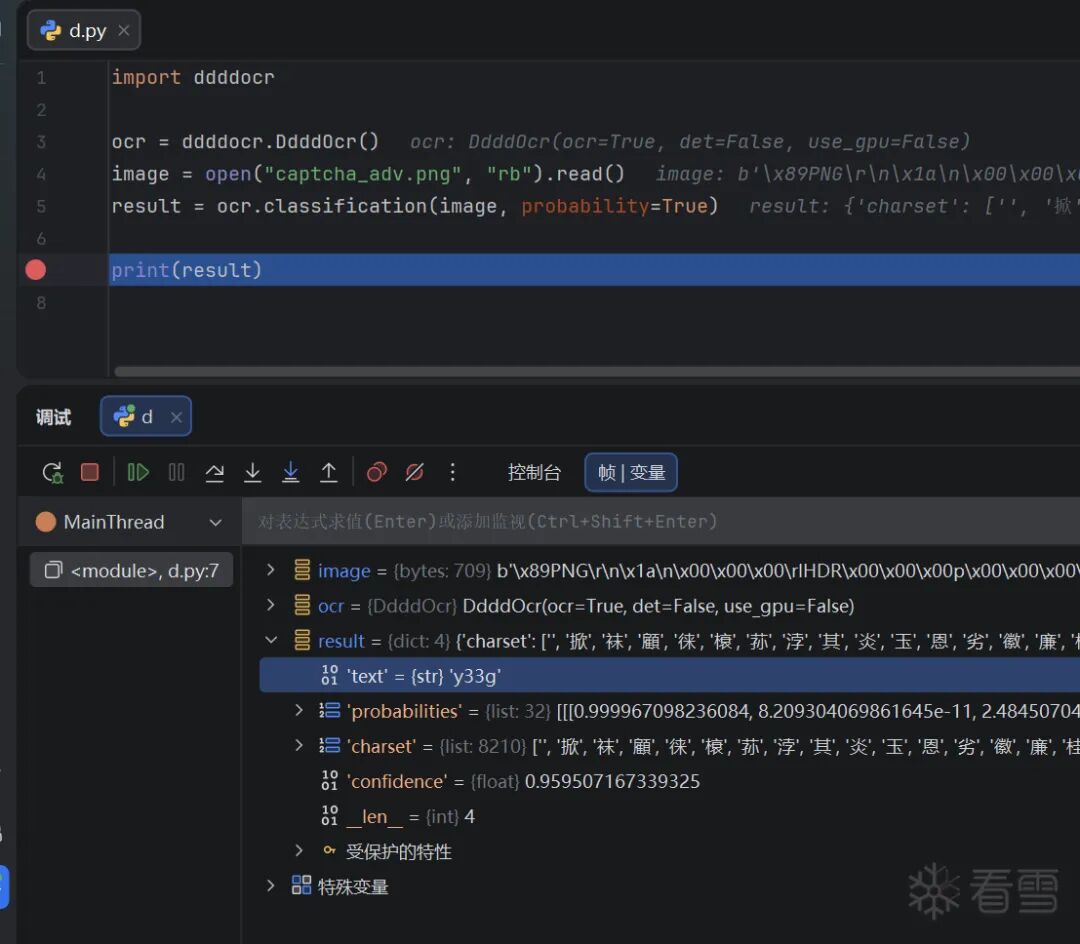Remove the breakpoint on the print(result) line
This screenshot has width=1080, height=944.
[x=36, y=270]
